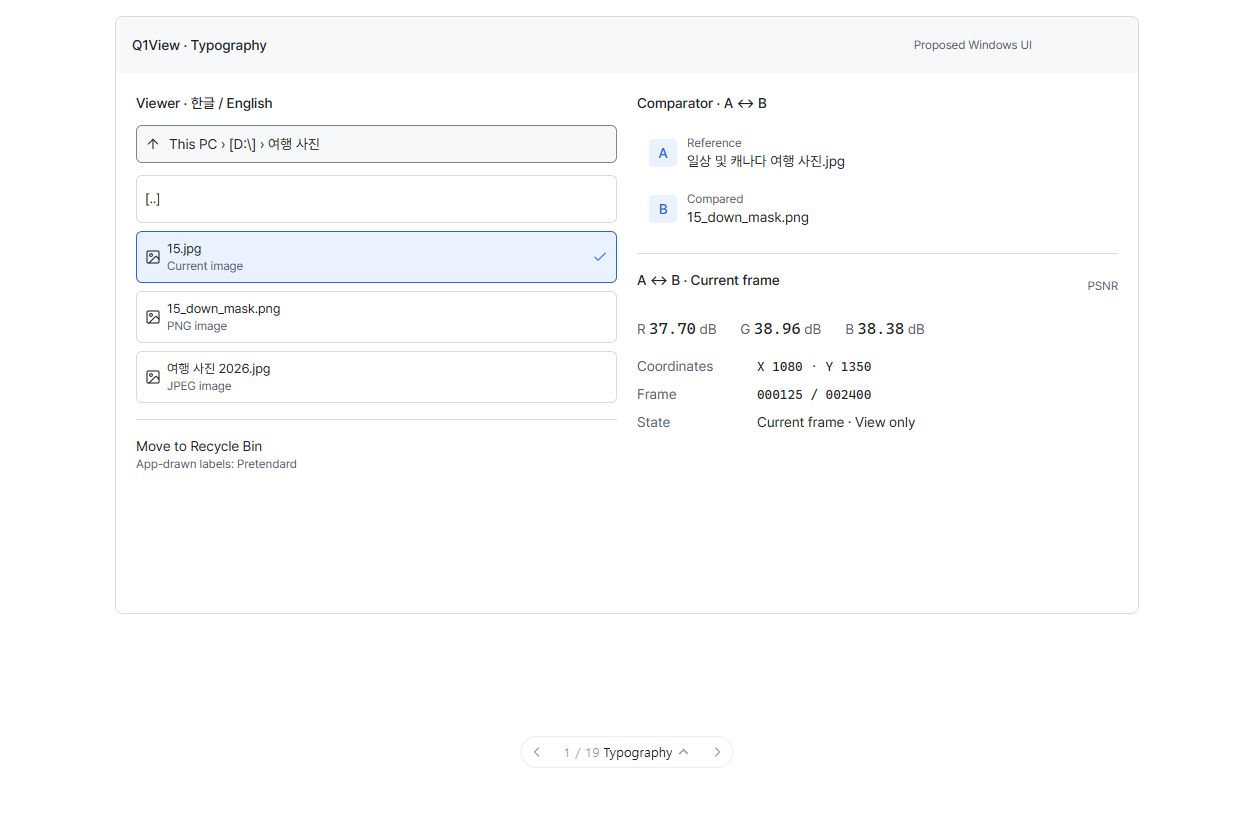1254x828 pixels.
Task: Click the reference file 일상 및 캐나다 여행 사진.jpg
Action: (766, 161)
